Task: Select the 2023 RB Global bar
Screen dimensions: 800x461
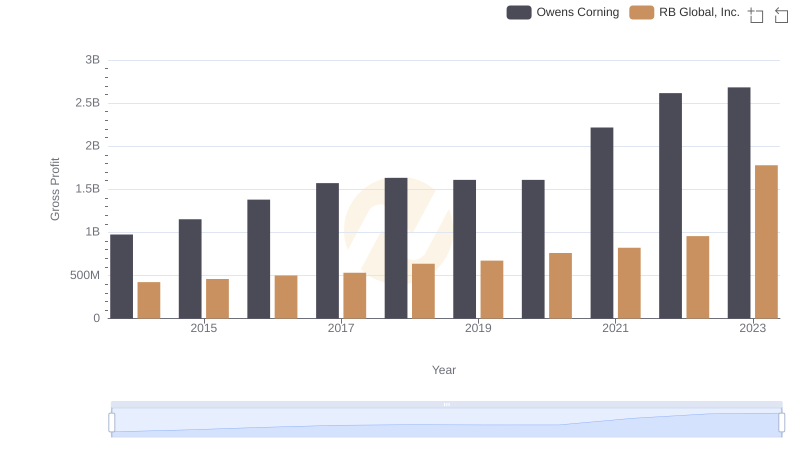Action: click(x=766, y=242)
